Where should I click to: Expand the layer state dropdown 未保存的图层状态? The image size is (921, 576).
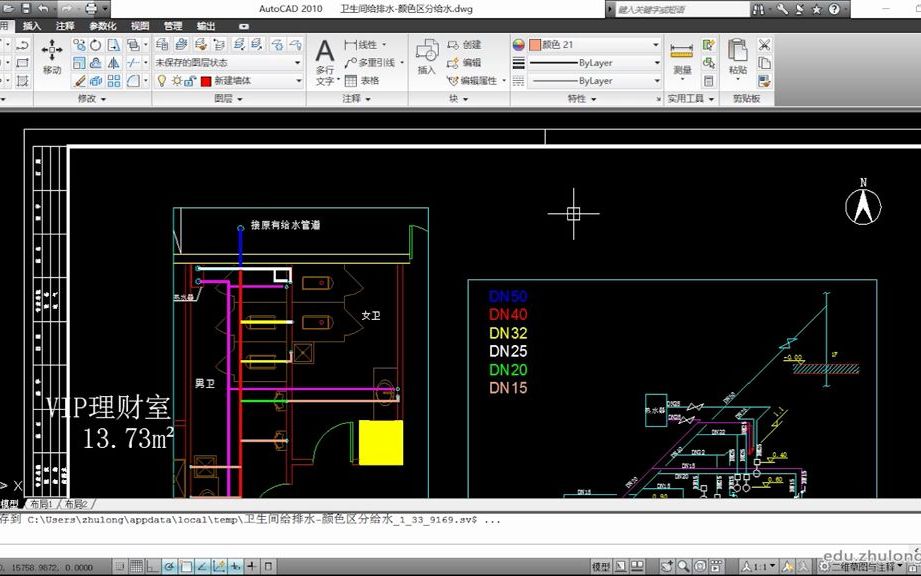pyautogui.click(x=228, y=62)
